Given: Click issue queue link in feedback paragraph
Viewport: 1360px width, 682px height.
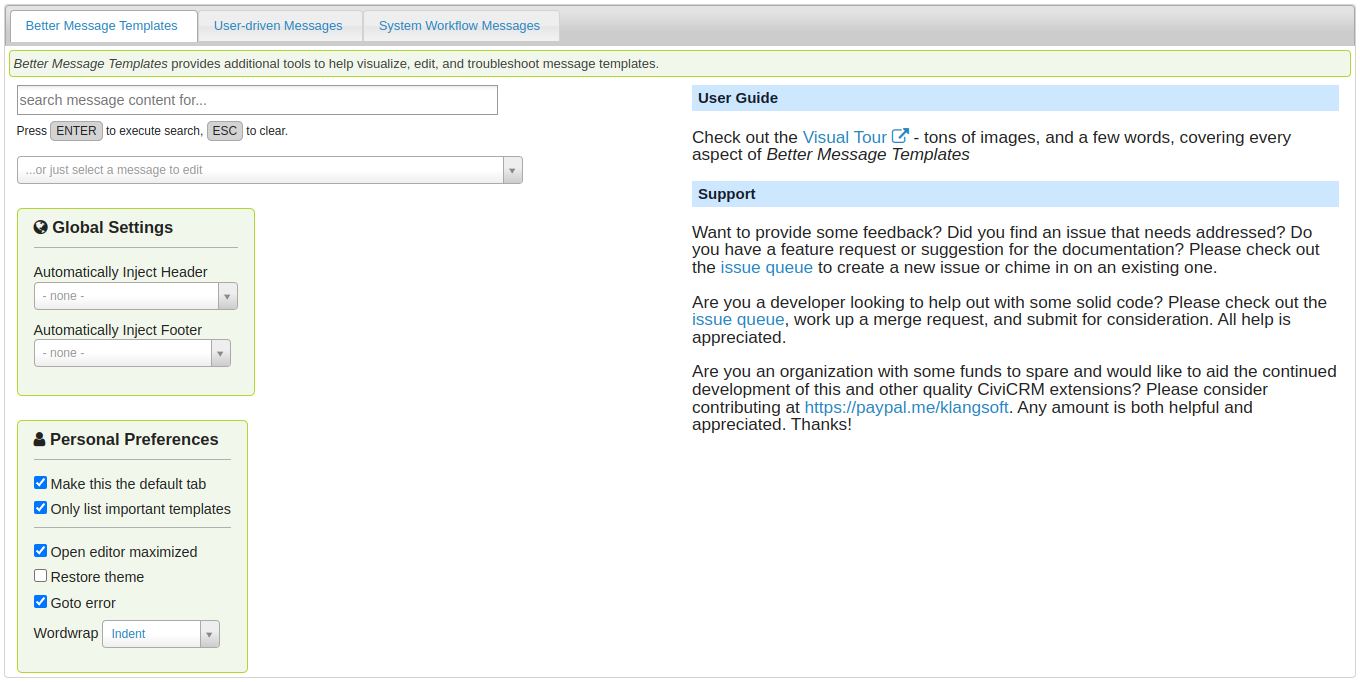Looking at the screenshot, I should (x=766, y=268).
